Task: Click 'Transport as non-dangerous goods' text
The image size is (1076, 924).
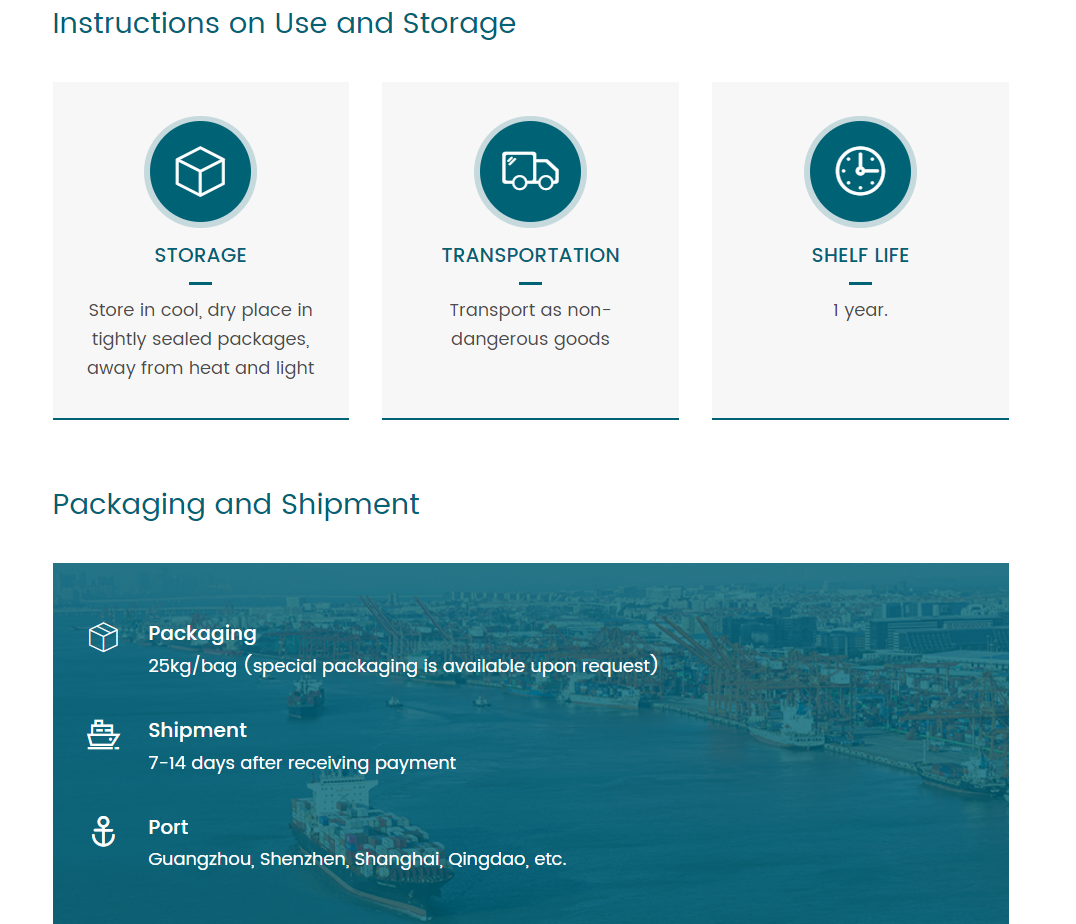Action: pos(530,325)
